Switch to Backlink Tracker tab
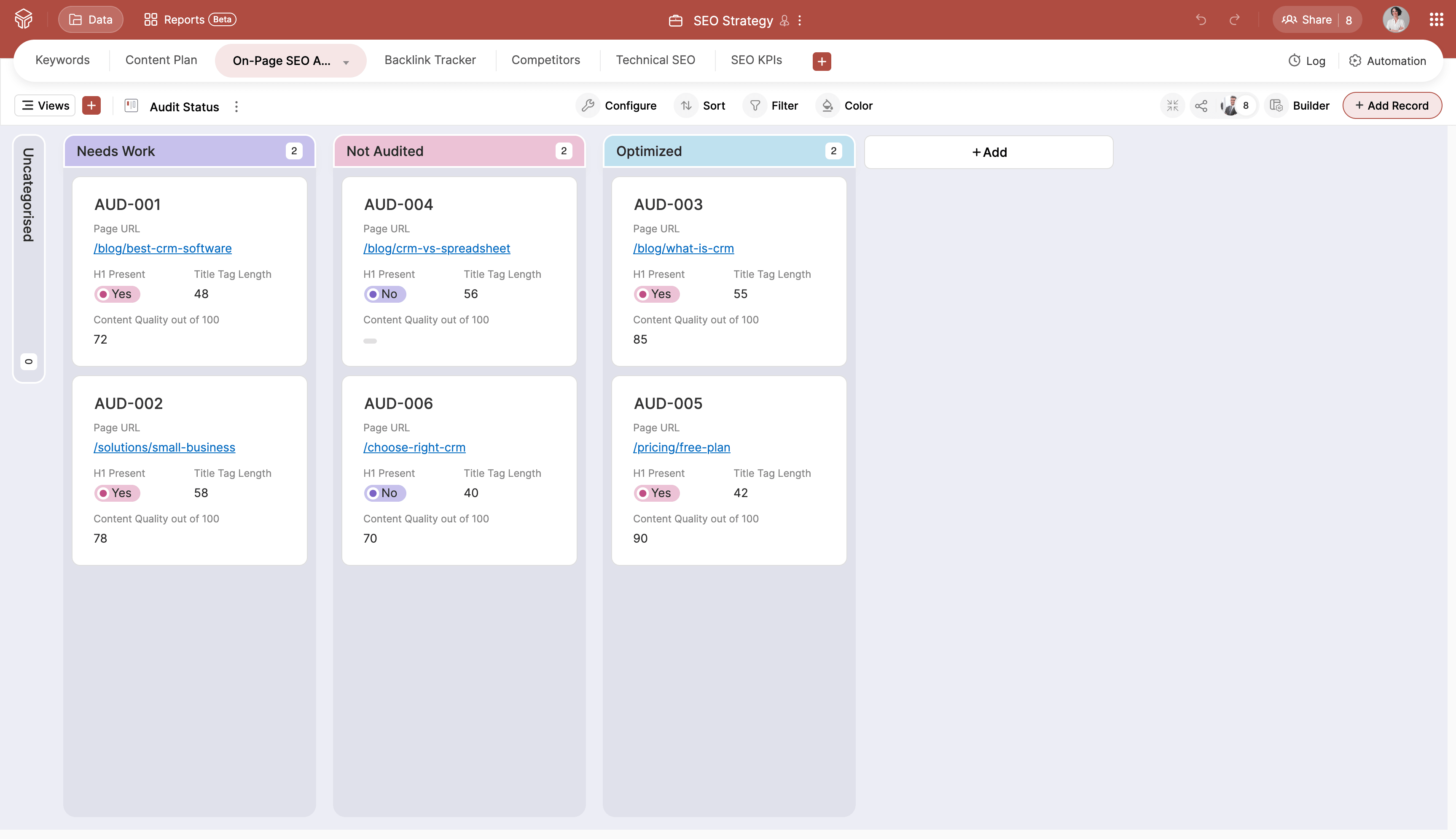 (430, 60)
